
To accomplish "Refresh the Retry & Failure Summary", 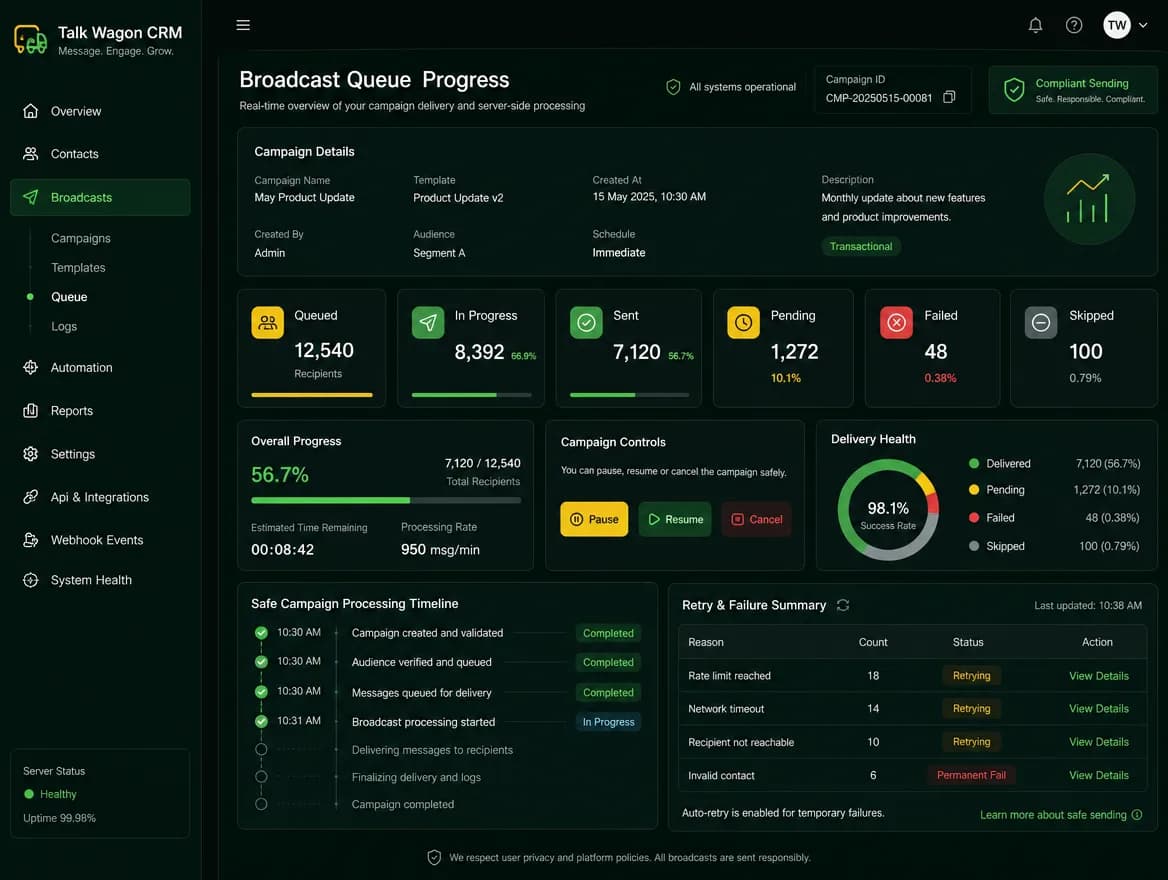I will 842,605.
